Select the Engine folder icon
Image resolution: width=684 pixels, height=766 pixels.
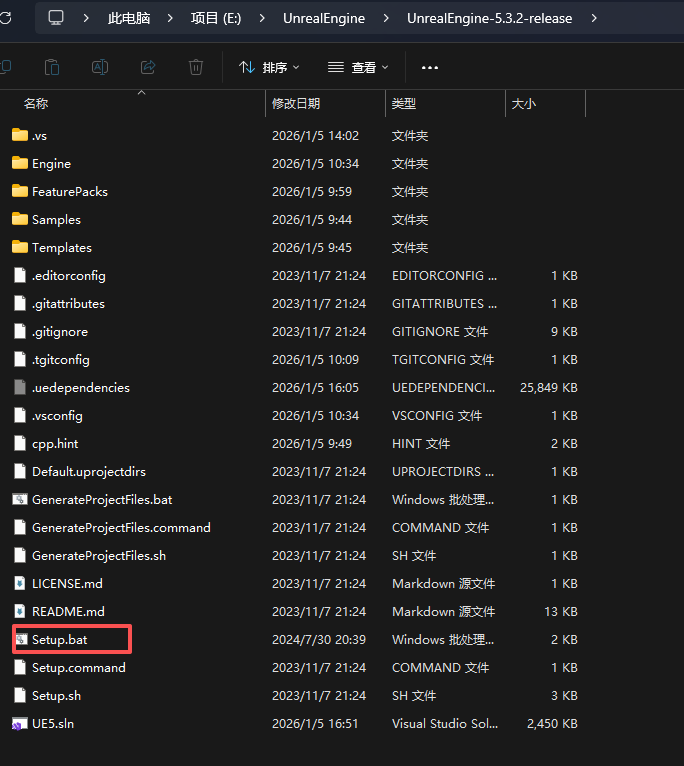pos(20,163)
